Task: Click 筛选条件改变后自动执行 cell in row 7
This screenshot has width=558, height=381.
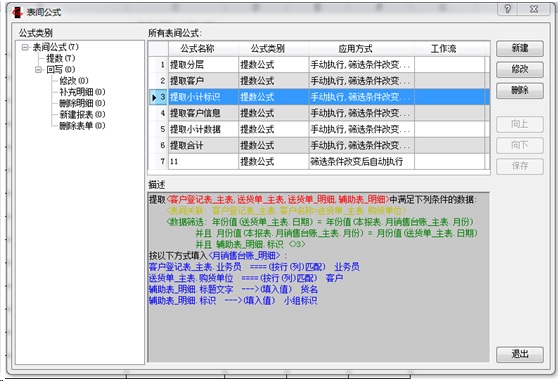Action: 362,162
